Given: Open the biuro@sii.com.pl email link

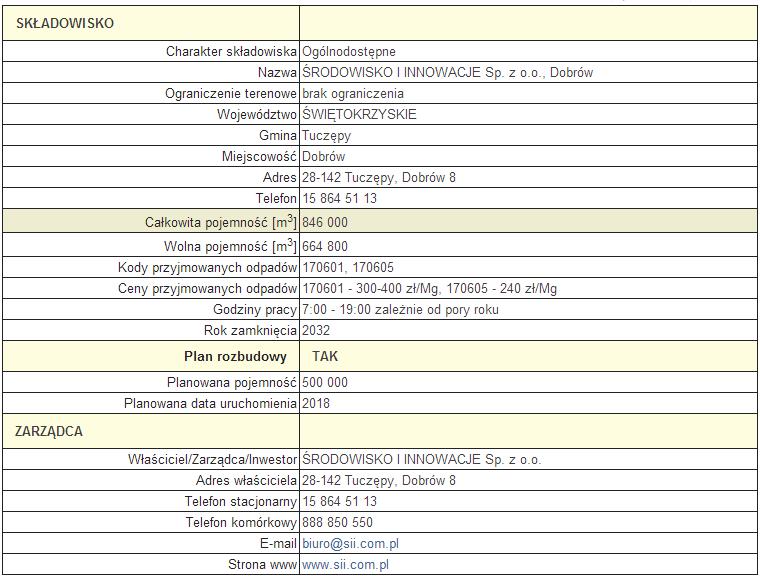Looking at the screenshot, I should tap(350, 544).
